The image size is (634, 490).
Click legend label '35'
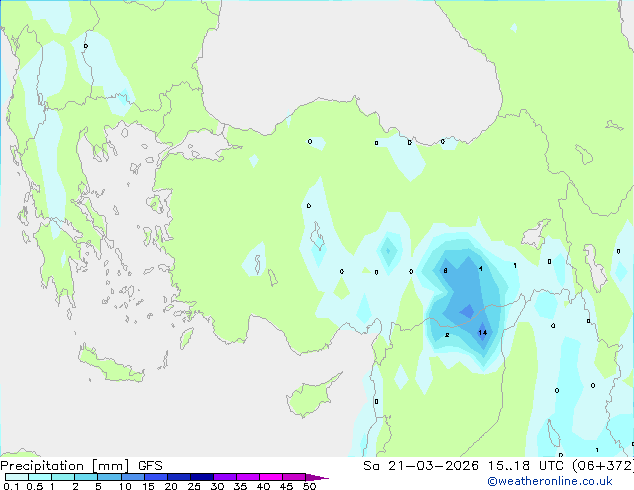coord(240,486)
